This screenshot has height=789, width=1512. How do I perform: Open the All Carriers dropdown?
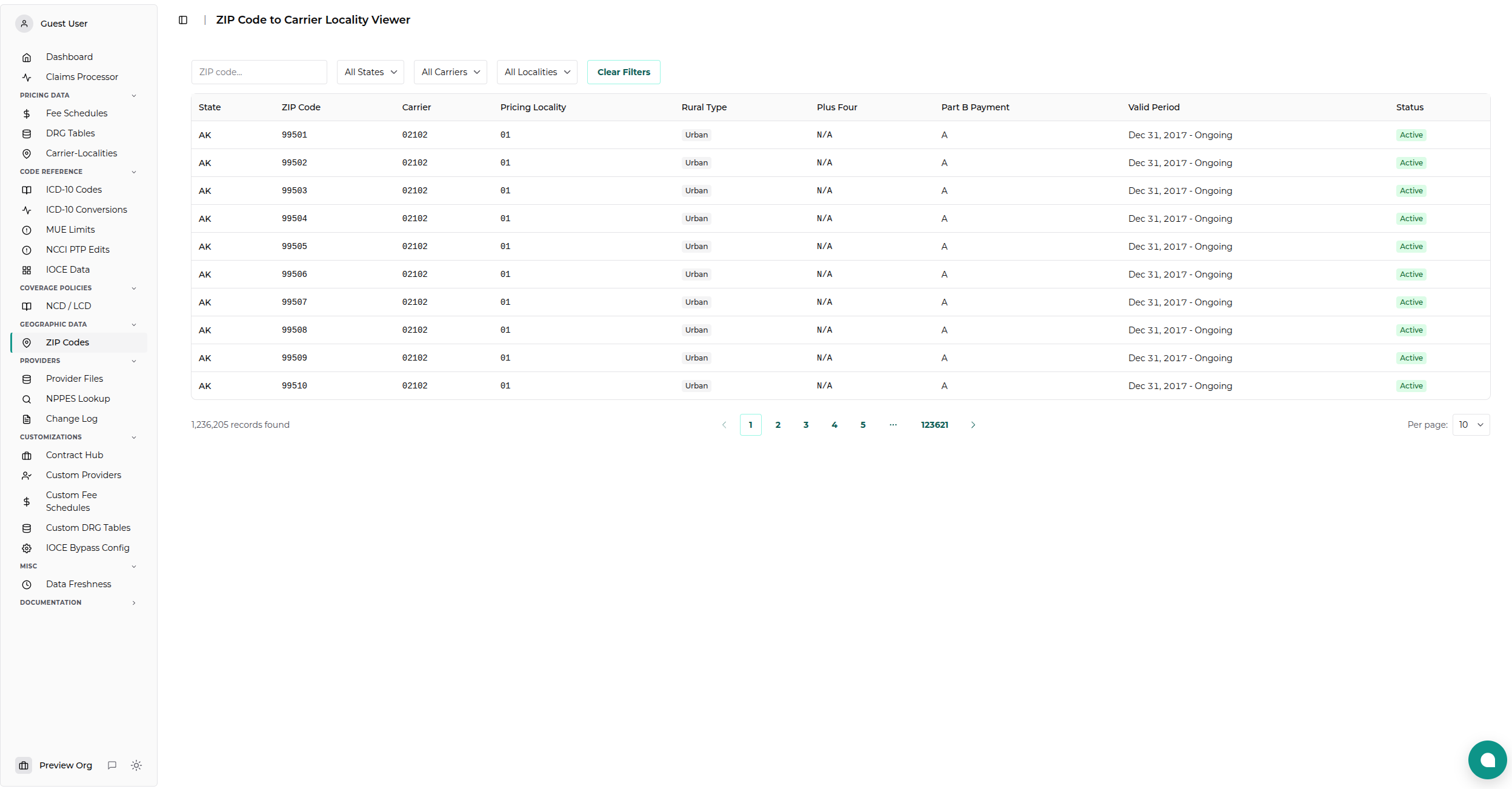coord(450,72)
